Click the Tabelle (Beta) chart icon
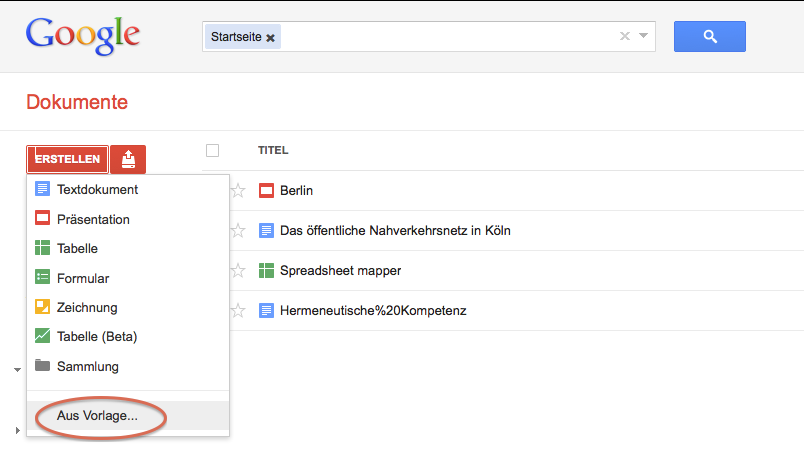The width and height of the screenshot is (804, 472). coord(42,336)
